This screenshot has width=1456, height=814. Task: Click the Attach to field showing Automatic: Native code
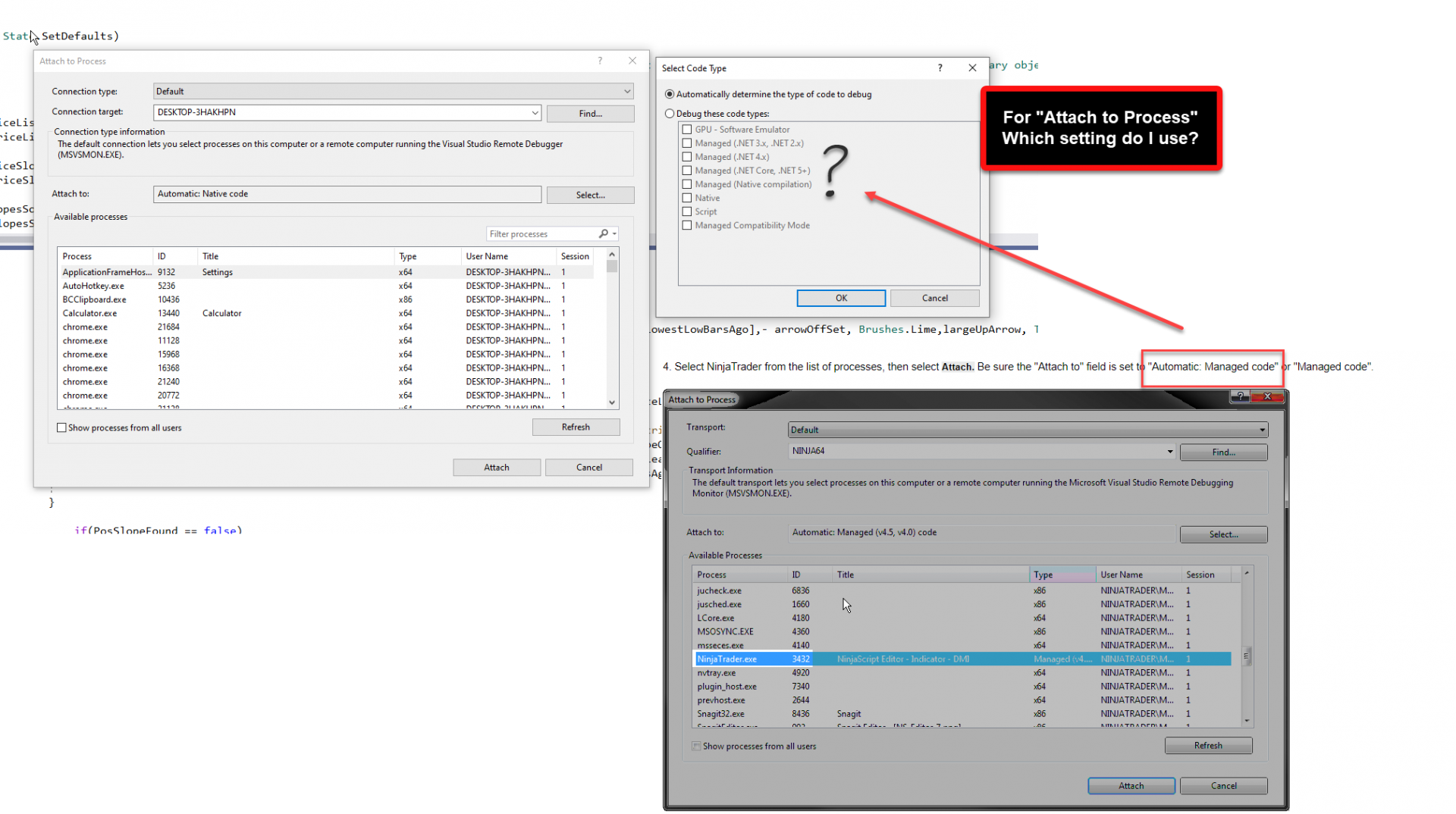point(347,195)
